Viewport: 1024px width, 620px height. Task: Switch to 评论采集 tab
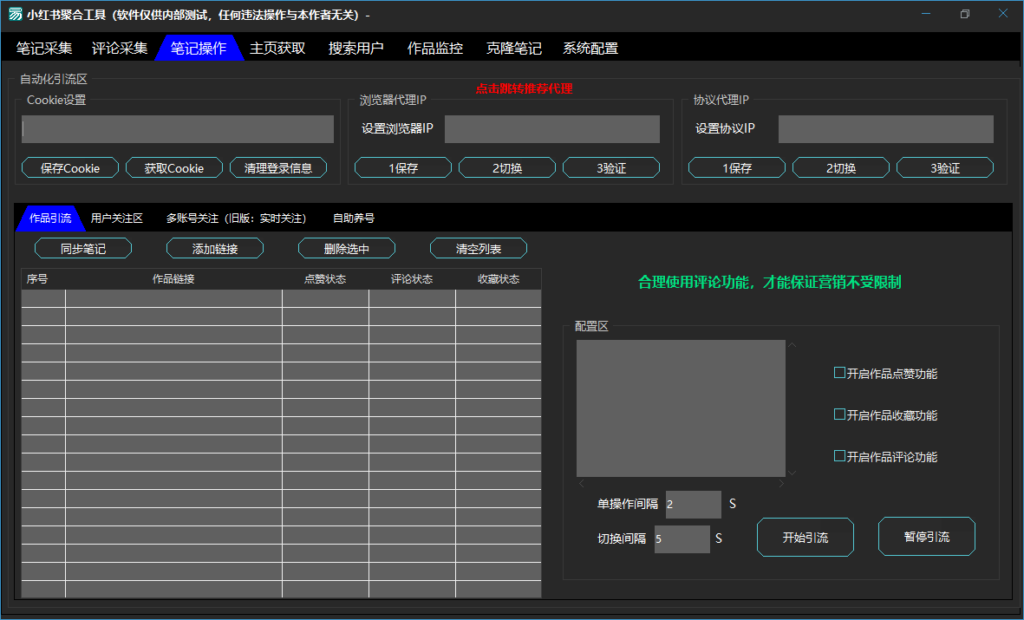(x=120, y=48)
